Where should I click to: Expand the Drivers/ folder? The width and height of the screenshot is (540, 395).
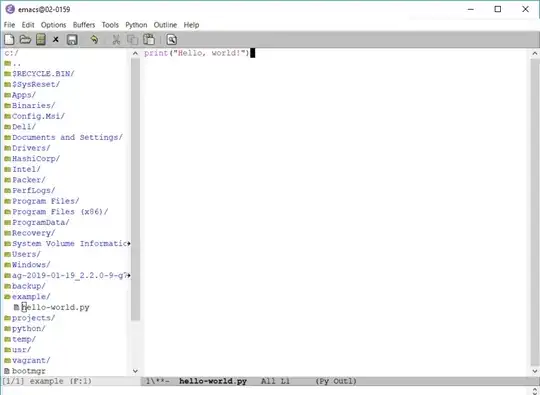pyautogui.click(x=27, y=148)
